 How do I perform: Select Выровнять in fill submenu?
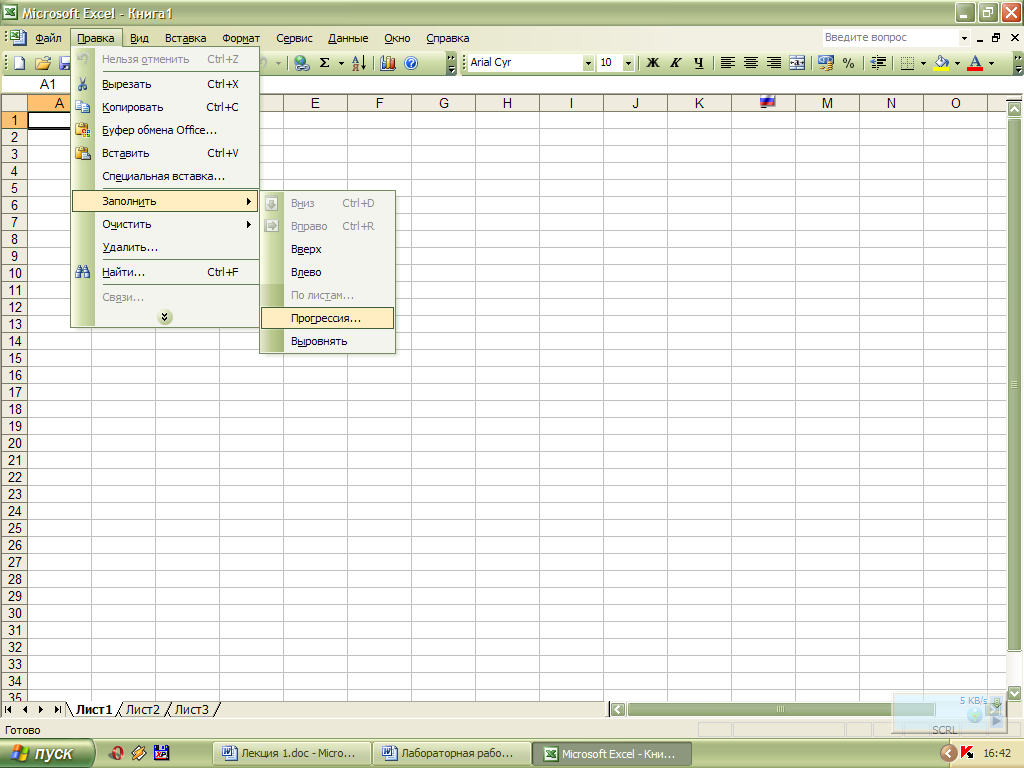coord(327,341)
